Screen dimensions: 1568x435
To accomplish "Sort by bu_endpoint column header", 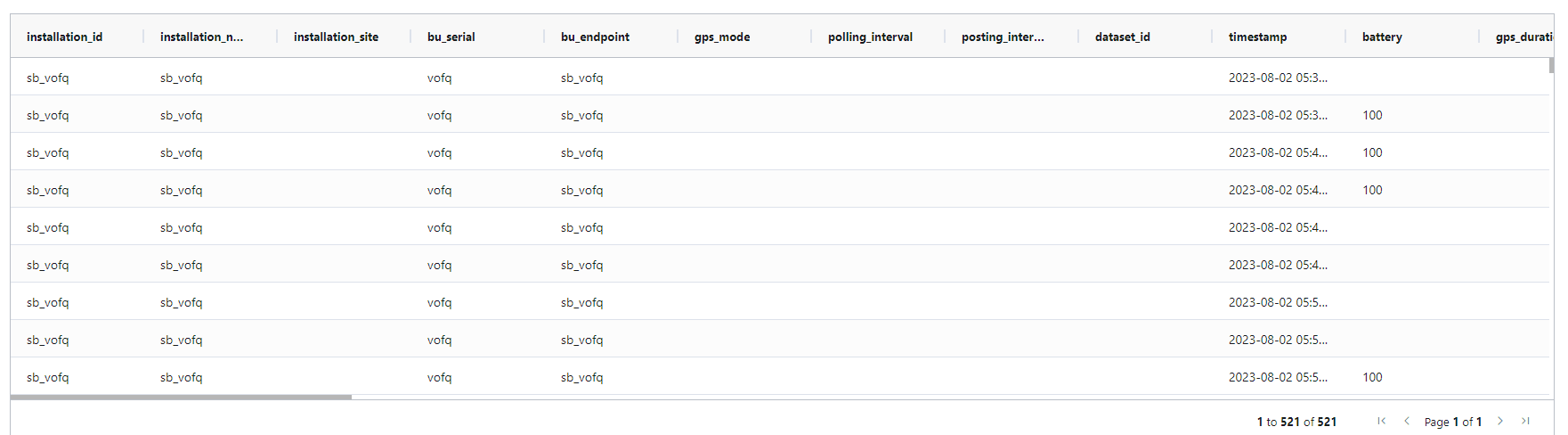I will [595, 37].
